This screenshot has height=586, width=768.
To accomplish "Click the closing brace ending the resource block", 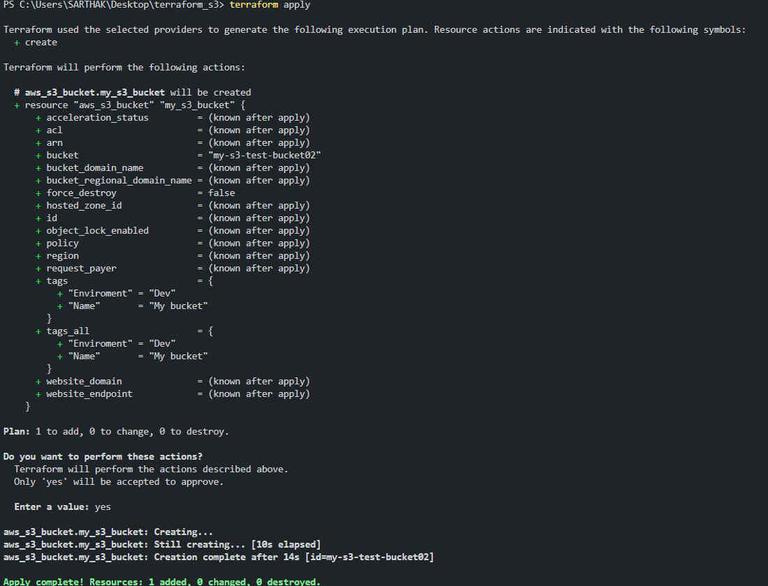I will pyautogui.click(x=27, y=407).
